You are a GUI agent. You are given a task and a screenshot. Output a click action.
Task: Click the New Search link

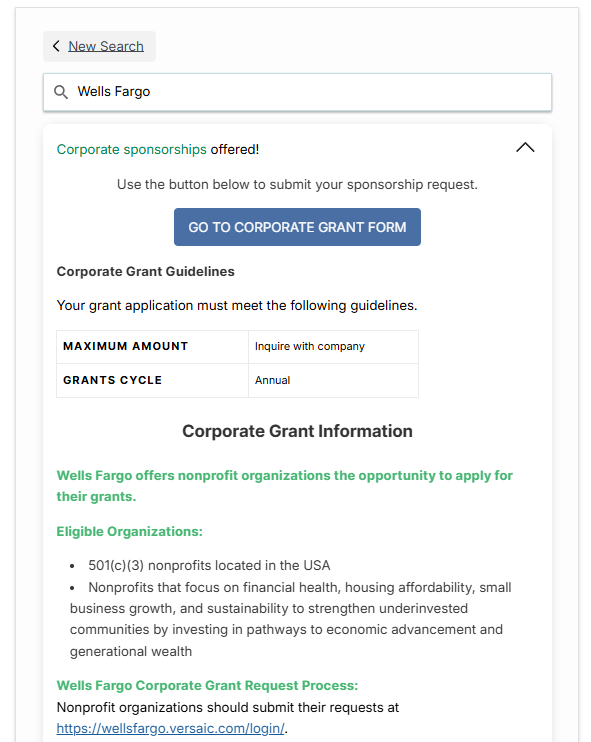pos(106,46)
